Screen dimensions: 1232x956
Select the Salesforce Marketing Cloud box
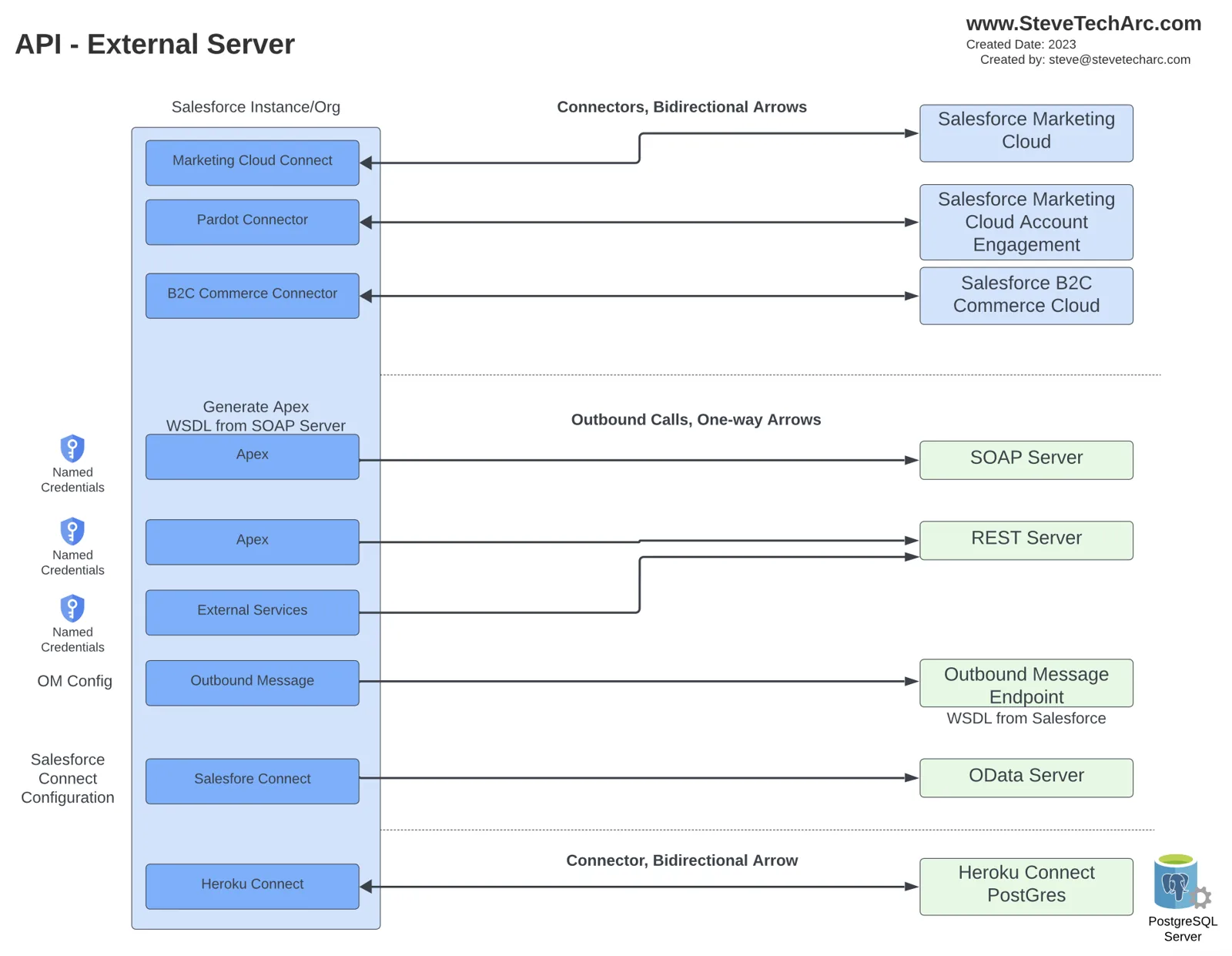pyautogui.click(x=1026, y=133)
